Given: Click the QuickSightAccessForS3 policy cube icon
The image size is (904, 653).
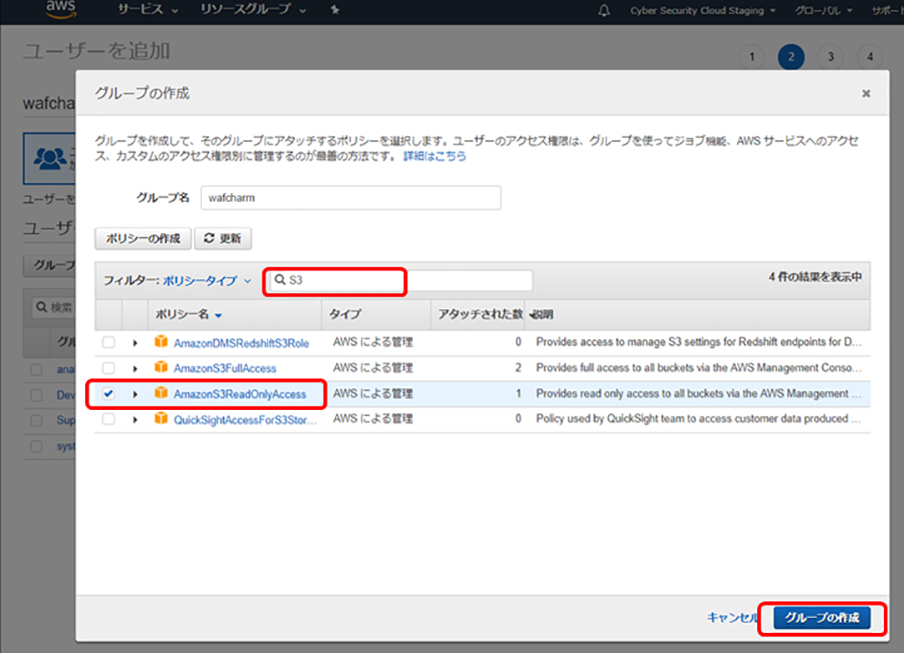Looking at the screenshot, I should click(161, 419).
